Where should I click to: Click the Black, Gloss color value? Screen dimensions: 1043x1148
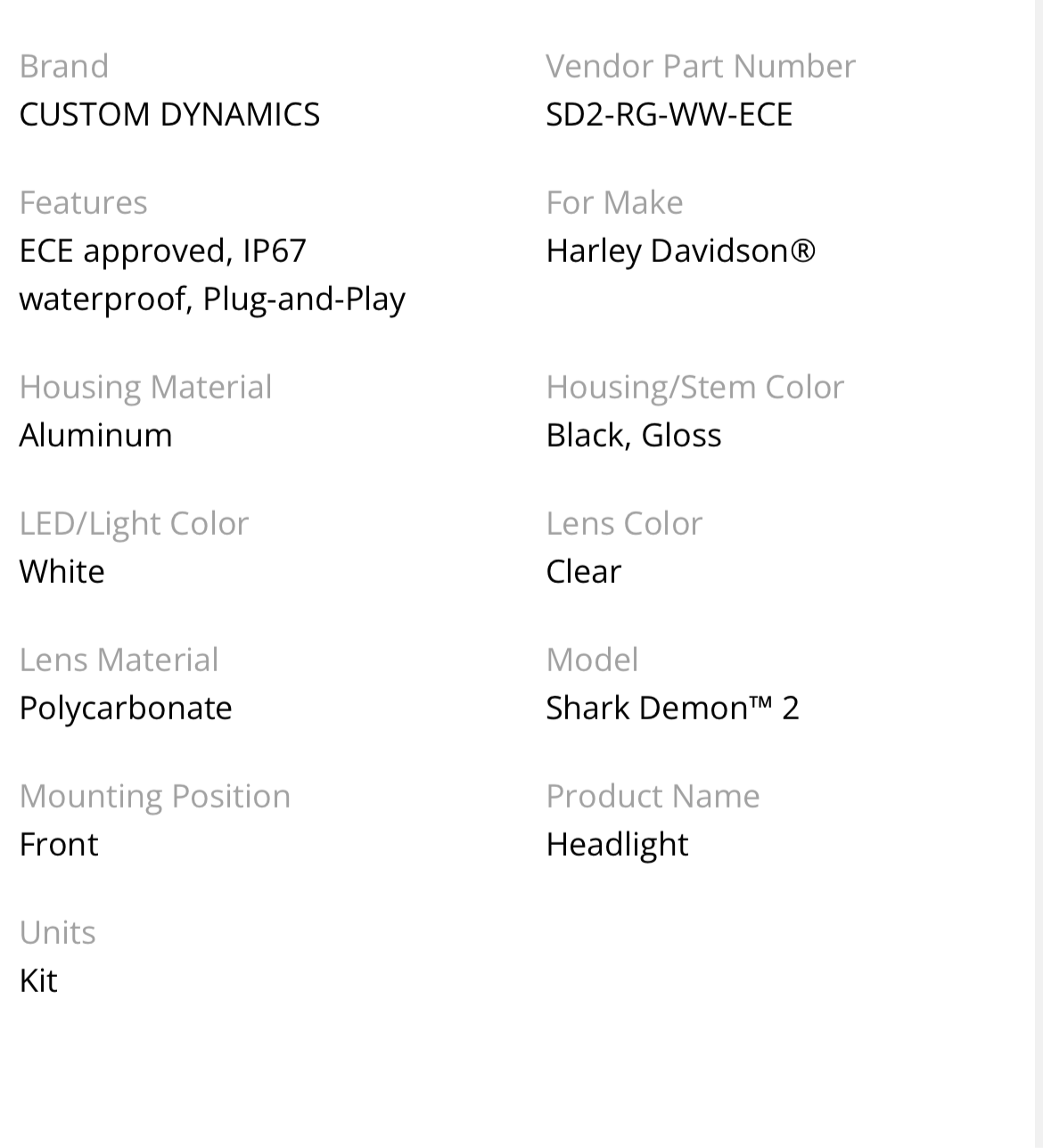[x=633, y=435]
